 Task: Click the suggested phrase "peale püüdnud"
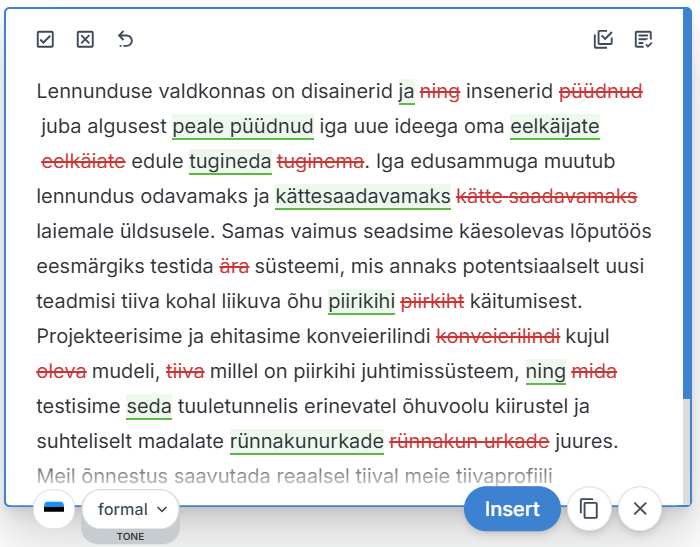pyautogui.click(x=243, y=127)
